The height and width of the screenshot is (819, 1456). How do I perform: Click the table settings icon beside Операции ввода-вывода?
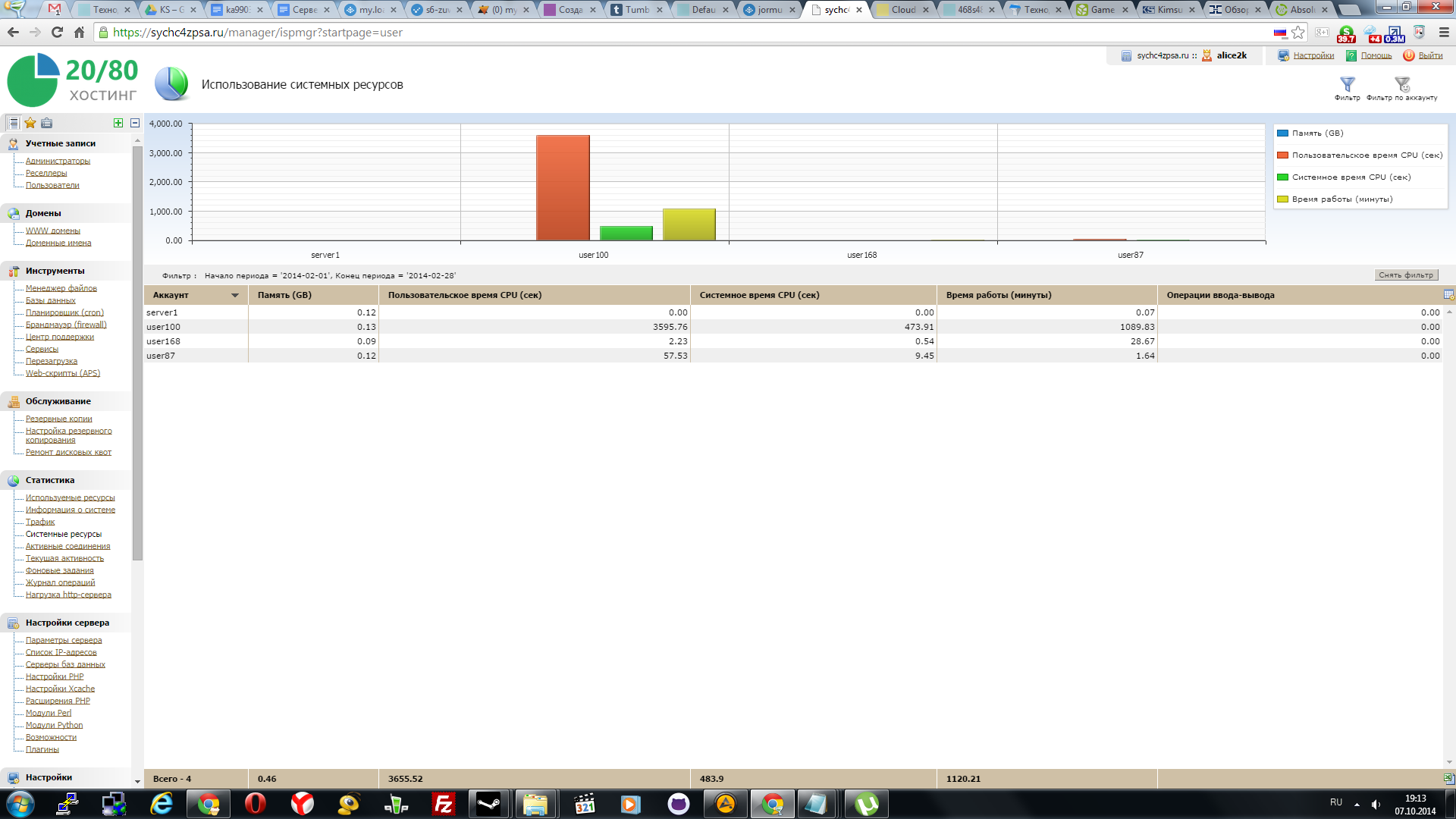[1448, 295]
